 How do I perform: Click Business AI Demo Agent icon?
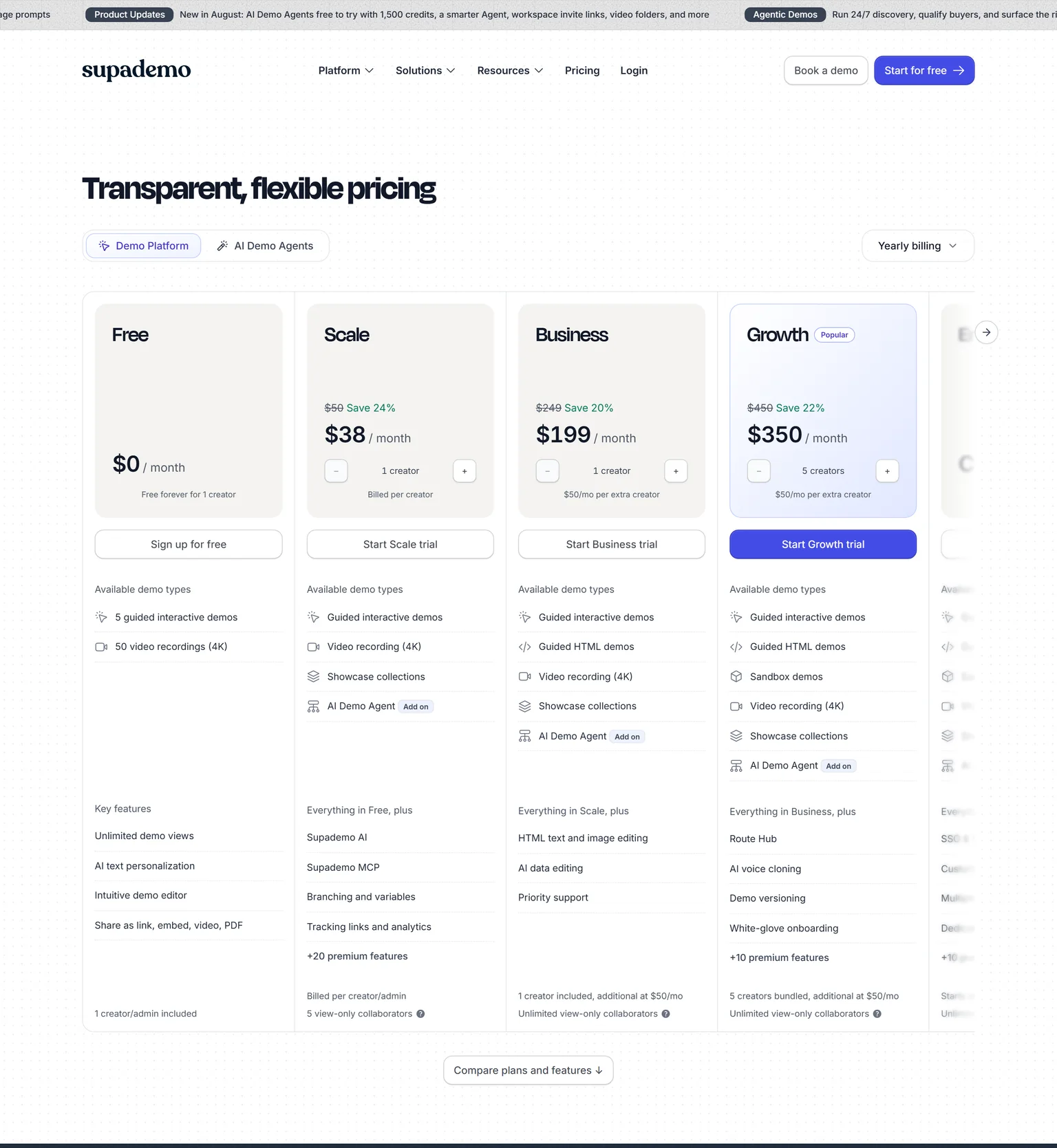click(x=524, y=736)
